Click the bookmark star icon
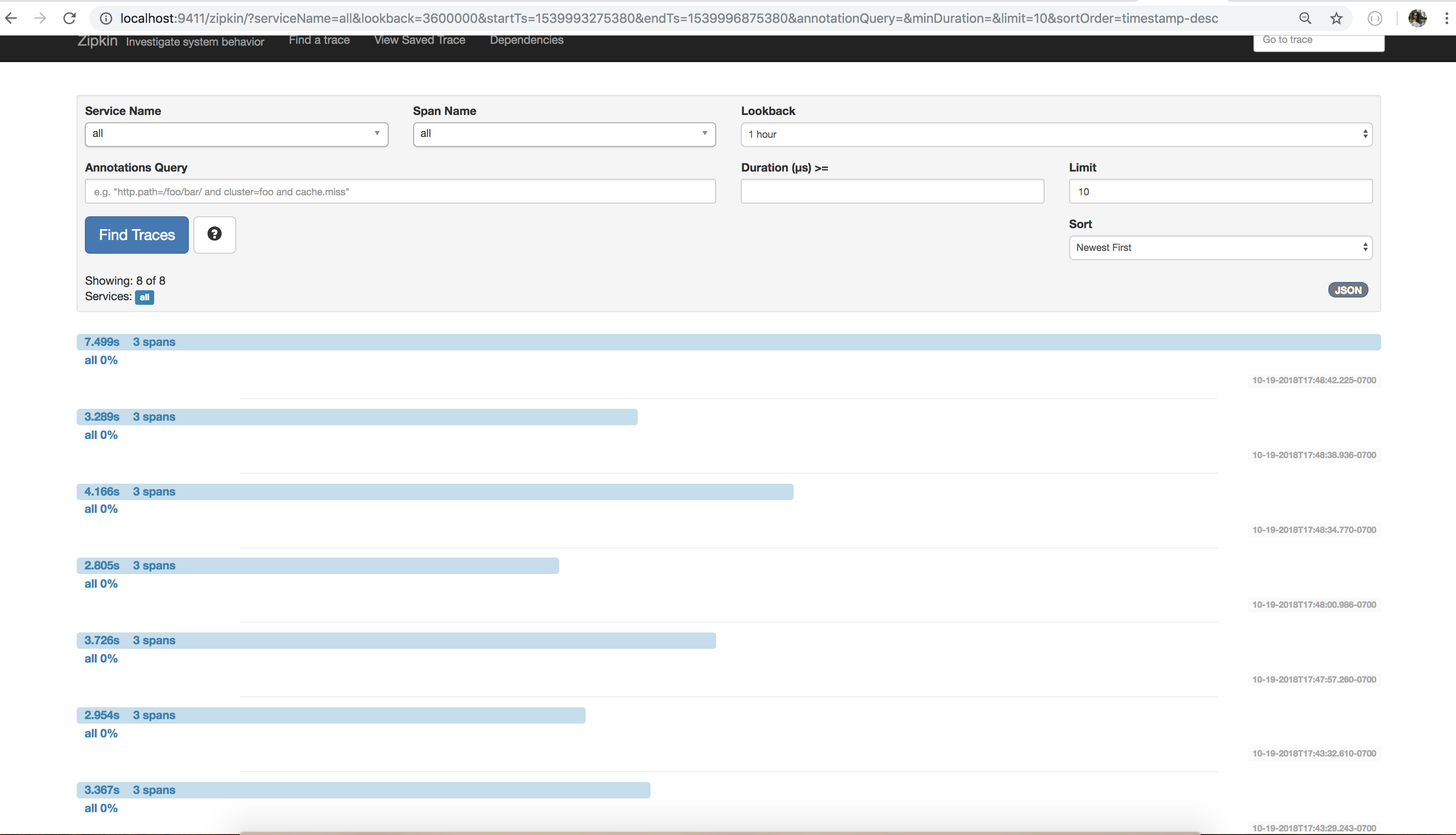Viewport: 1456px width, 835px height. pyautogui.click(x=1336, y=18)
